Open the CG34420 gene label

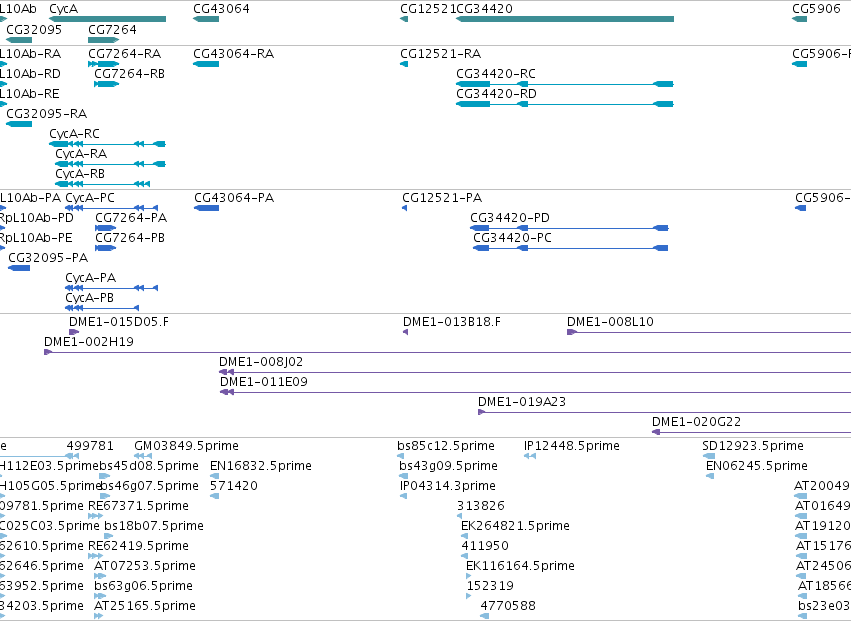(485, 9)
